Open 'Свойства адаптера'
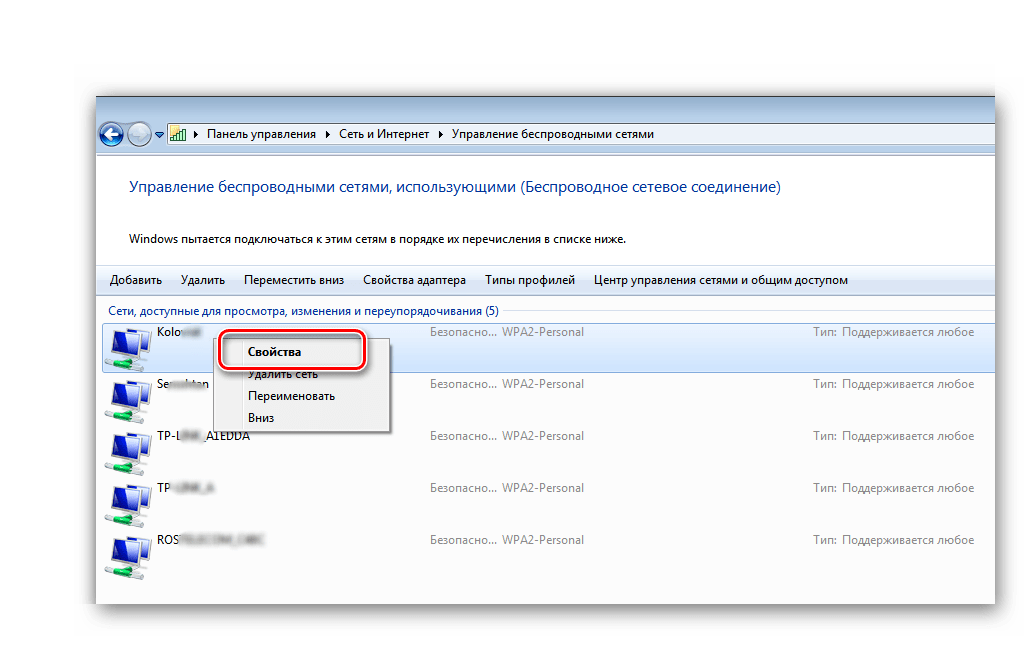The image size is (1027, 668). point(415,280)
